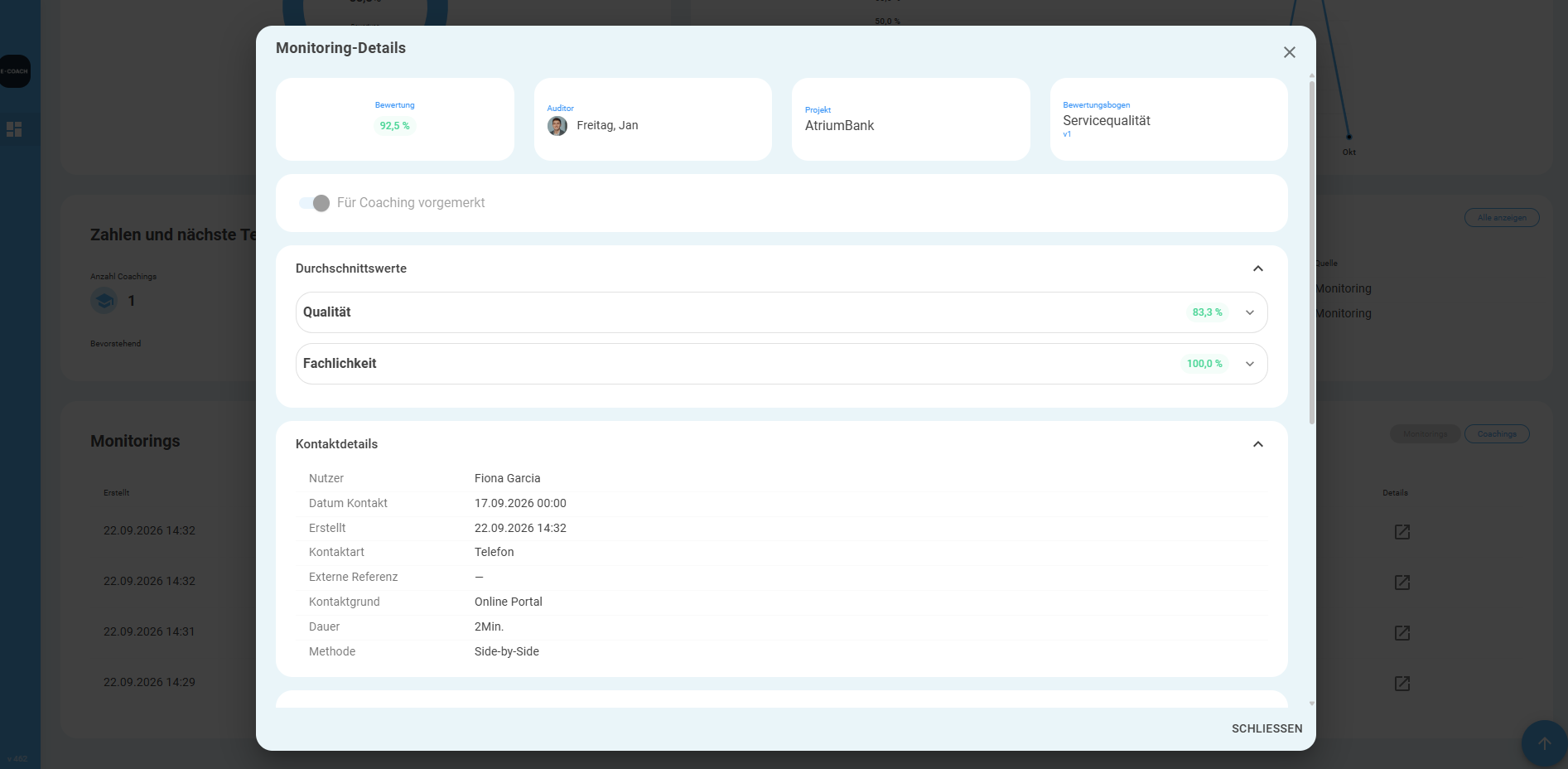Viewport: 1568px width, 769px height.
Task: Open dashboard icon in left sidebar
Action: point(14,129)
